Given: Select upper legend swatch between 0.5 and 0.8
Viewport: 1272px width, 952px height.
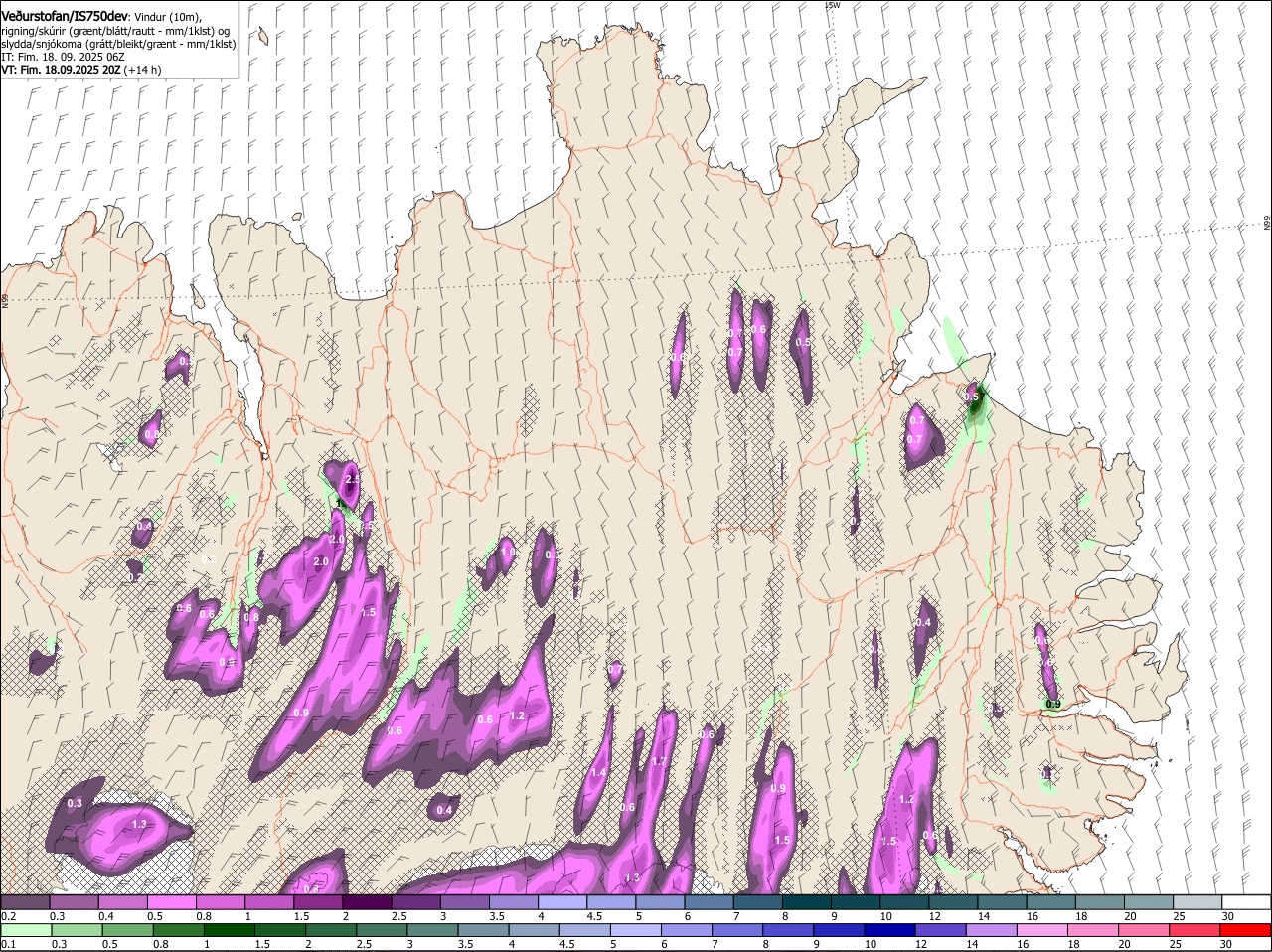Looking at the screenshot, I should tap(171, 901).
